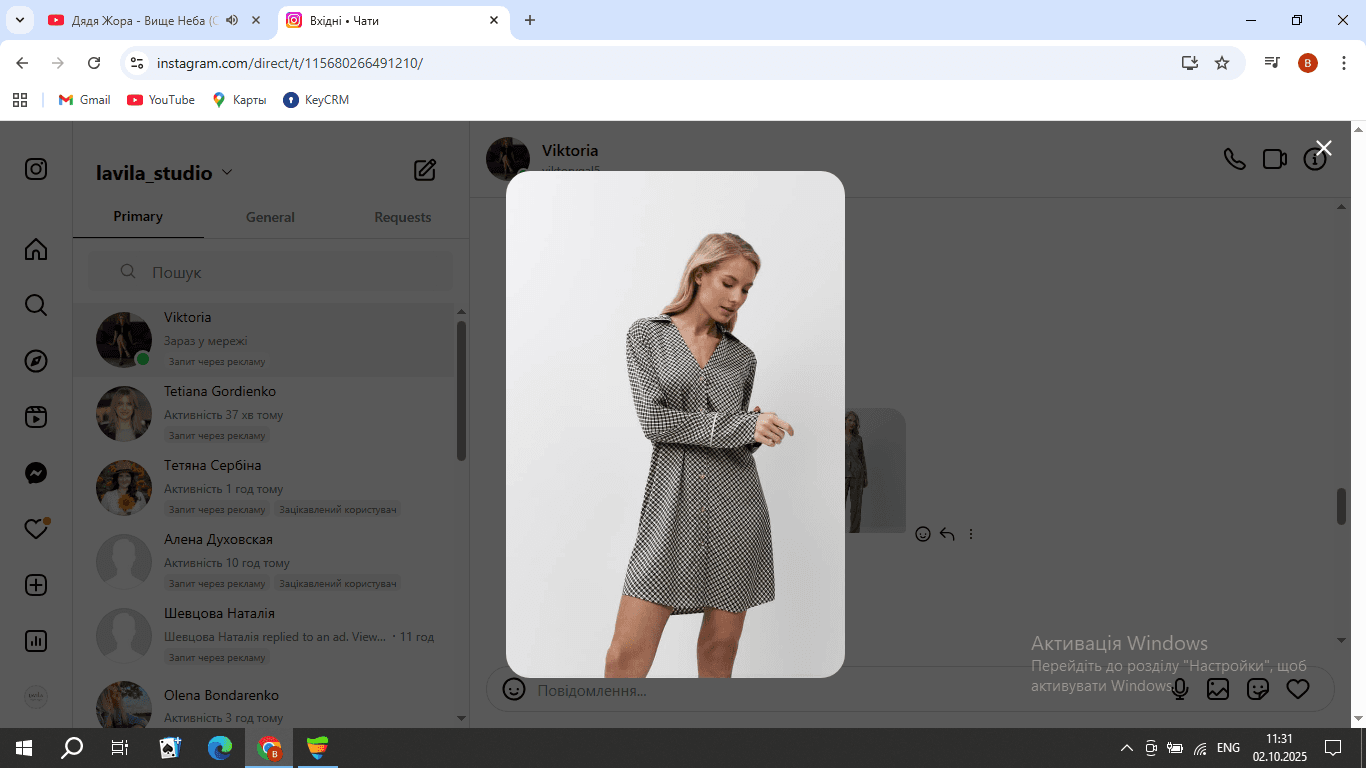This screenshot has height=768, width=1366.
Task: Go to Home in the Instagram sidebar
Action: [x=36, y=249]
